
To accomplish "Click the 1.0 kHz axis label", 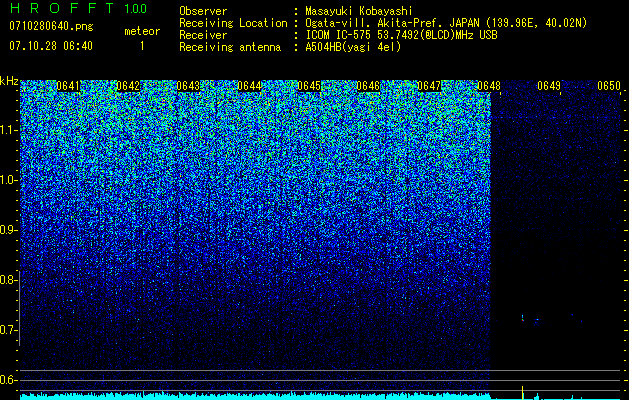I will pyautogui.click(x=9, y=180).
